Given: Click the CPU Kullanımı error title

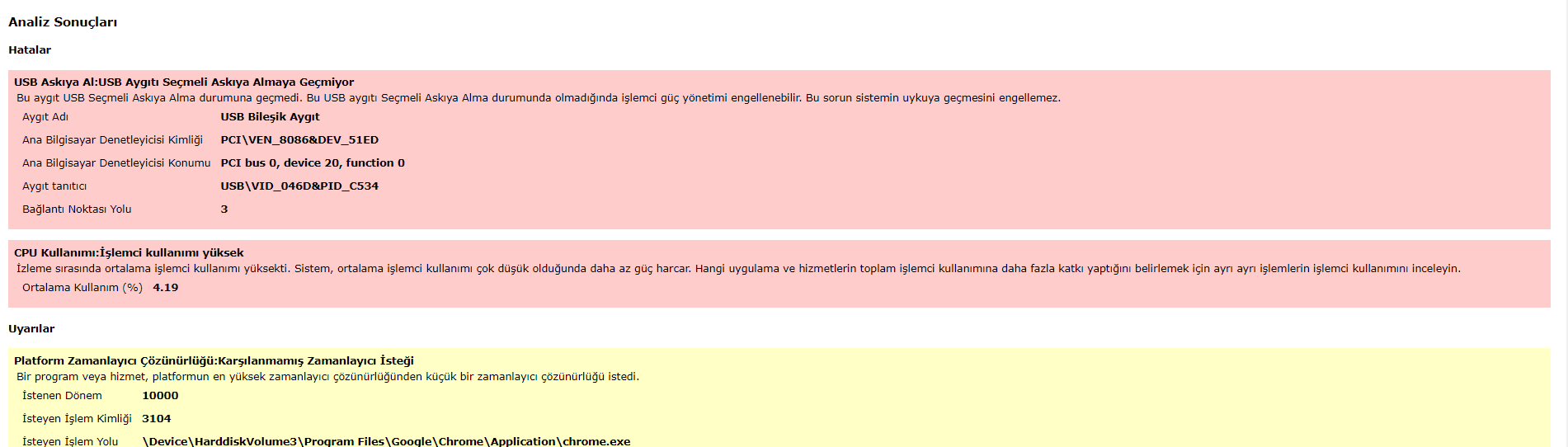Looking at the screenshot, I should [x=129, y=253].
